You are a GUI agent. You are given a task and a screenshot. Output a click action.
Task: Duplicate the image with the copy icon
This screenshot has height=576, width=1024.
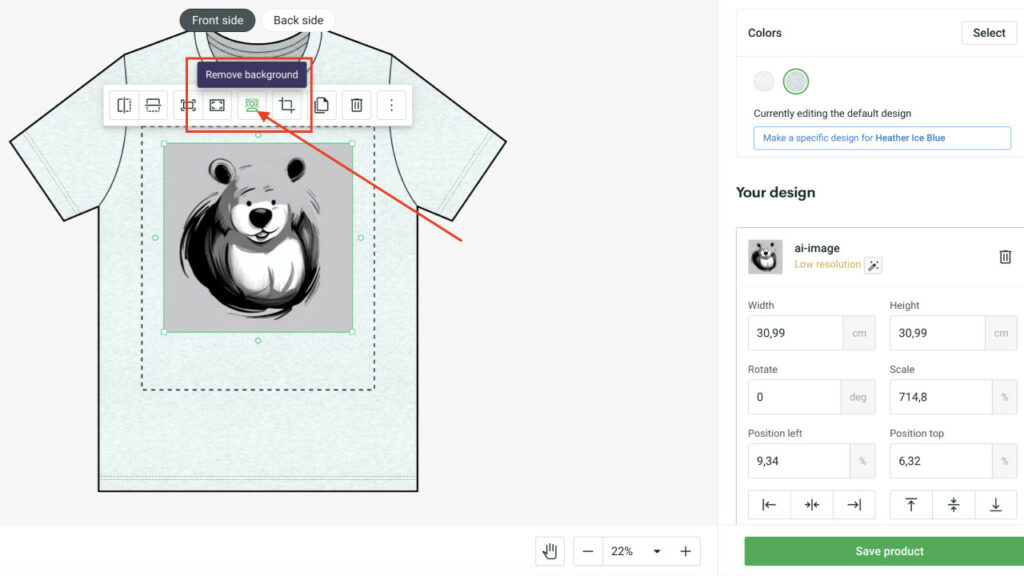tap(322, 105)
